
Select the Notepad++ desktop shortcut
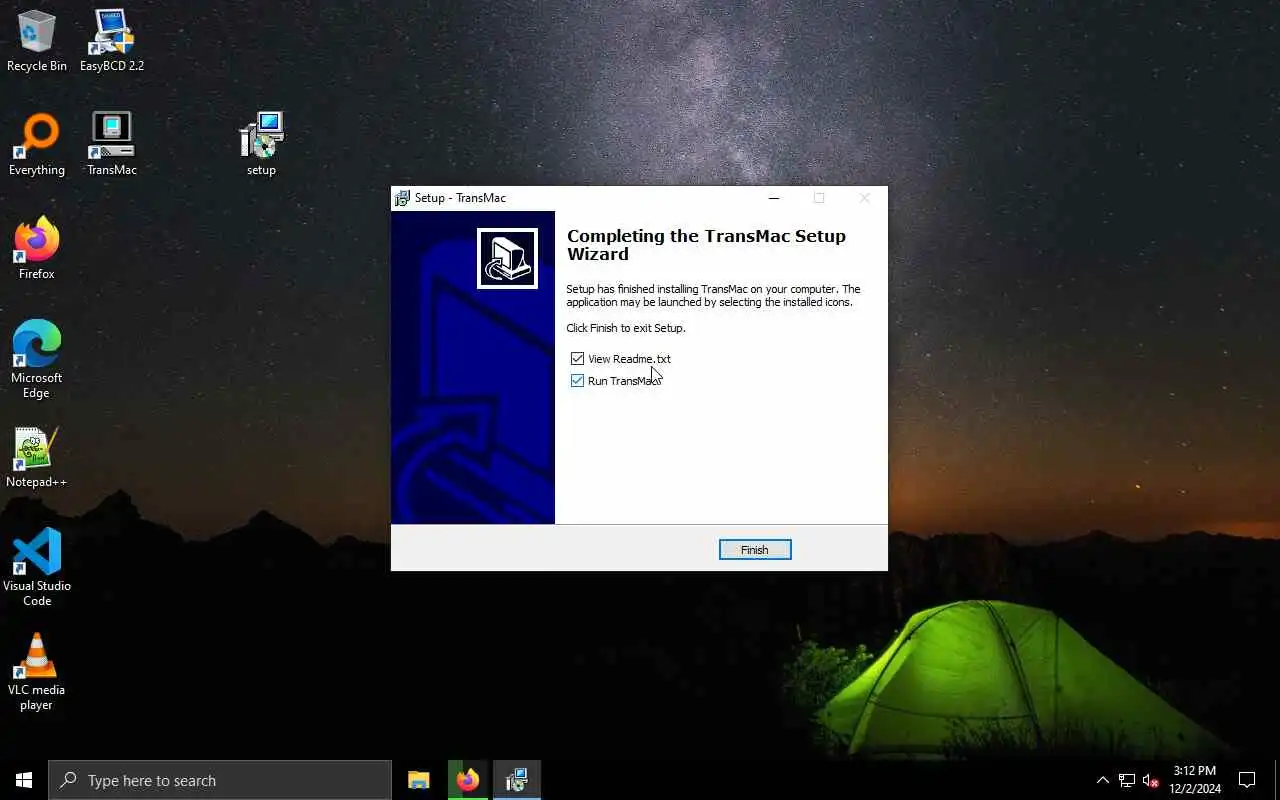click(37, 458)
